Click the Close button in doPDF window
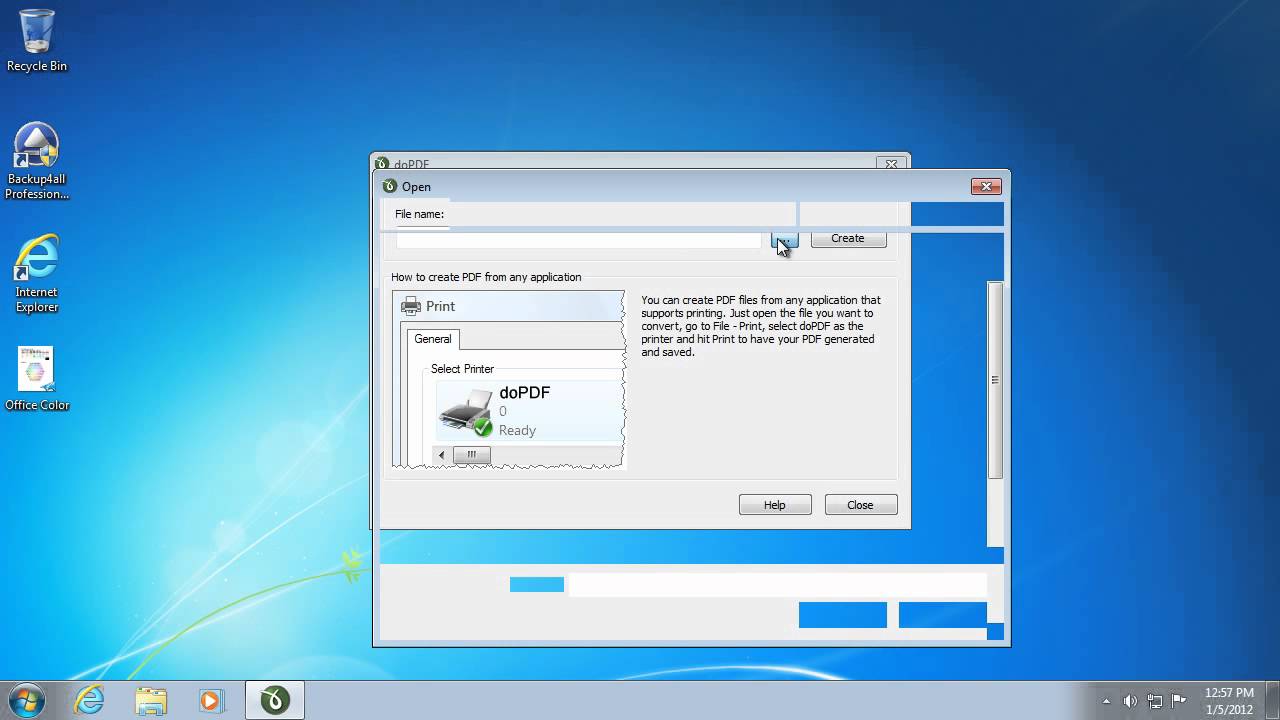The image size is (1280, 720). point(861,505)
